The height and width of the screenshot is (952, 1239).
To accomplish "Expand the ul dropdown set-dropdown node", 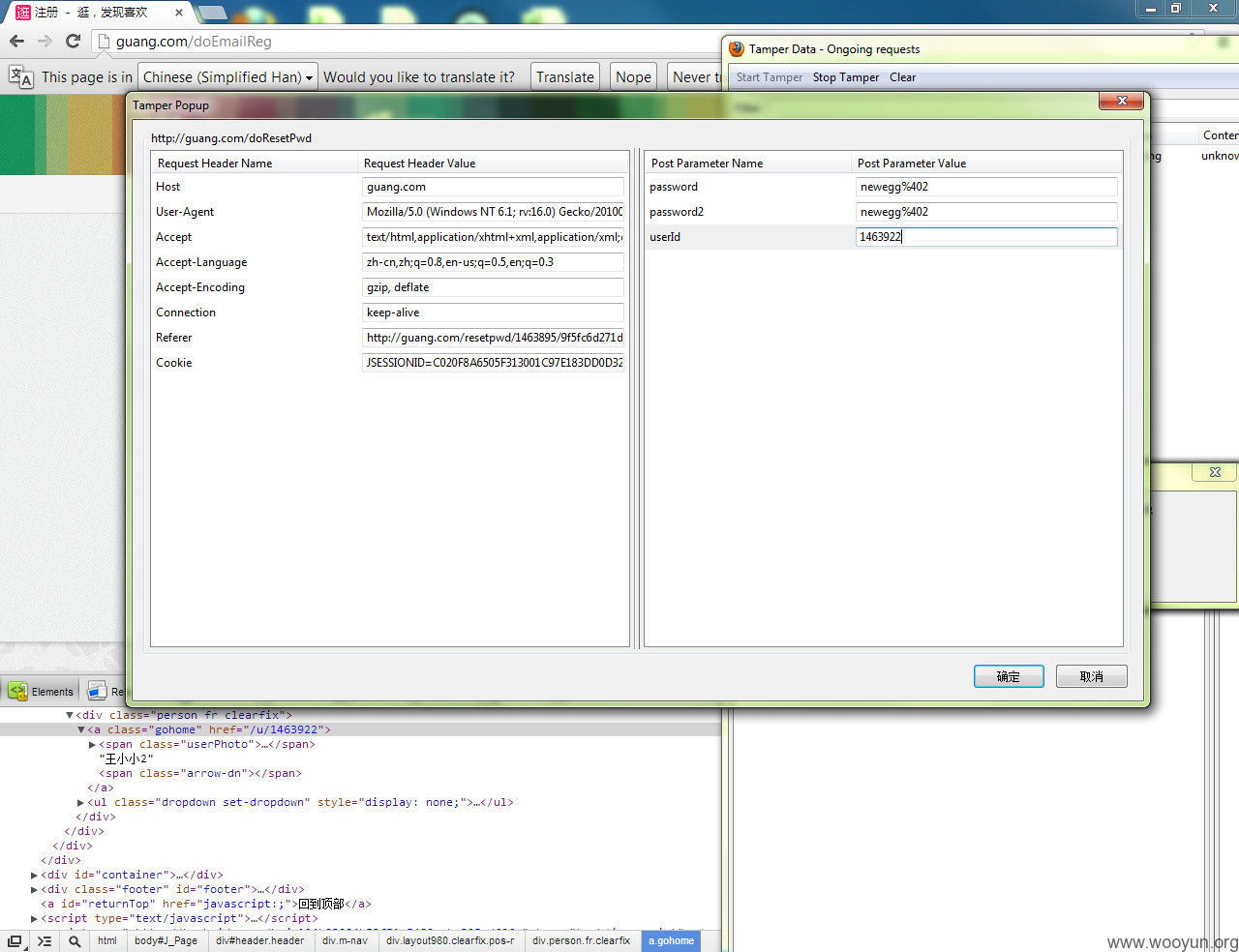I will pyautogui.click(x=81, y=802).
